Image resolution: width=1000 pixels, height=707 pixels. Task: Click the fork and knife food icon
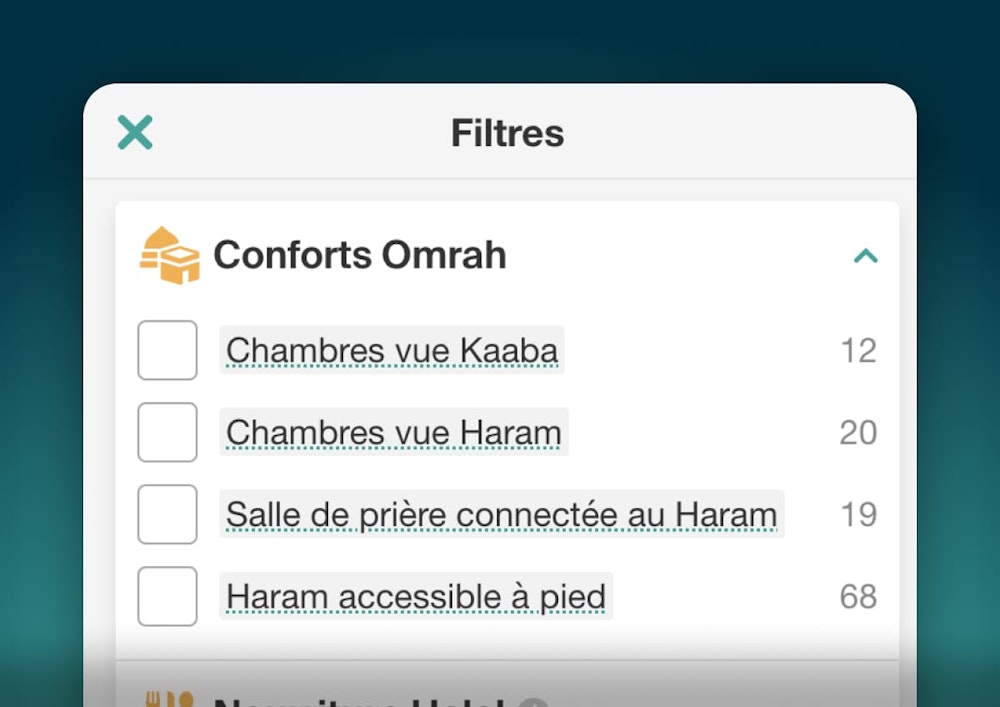[168, 700]
